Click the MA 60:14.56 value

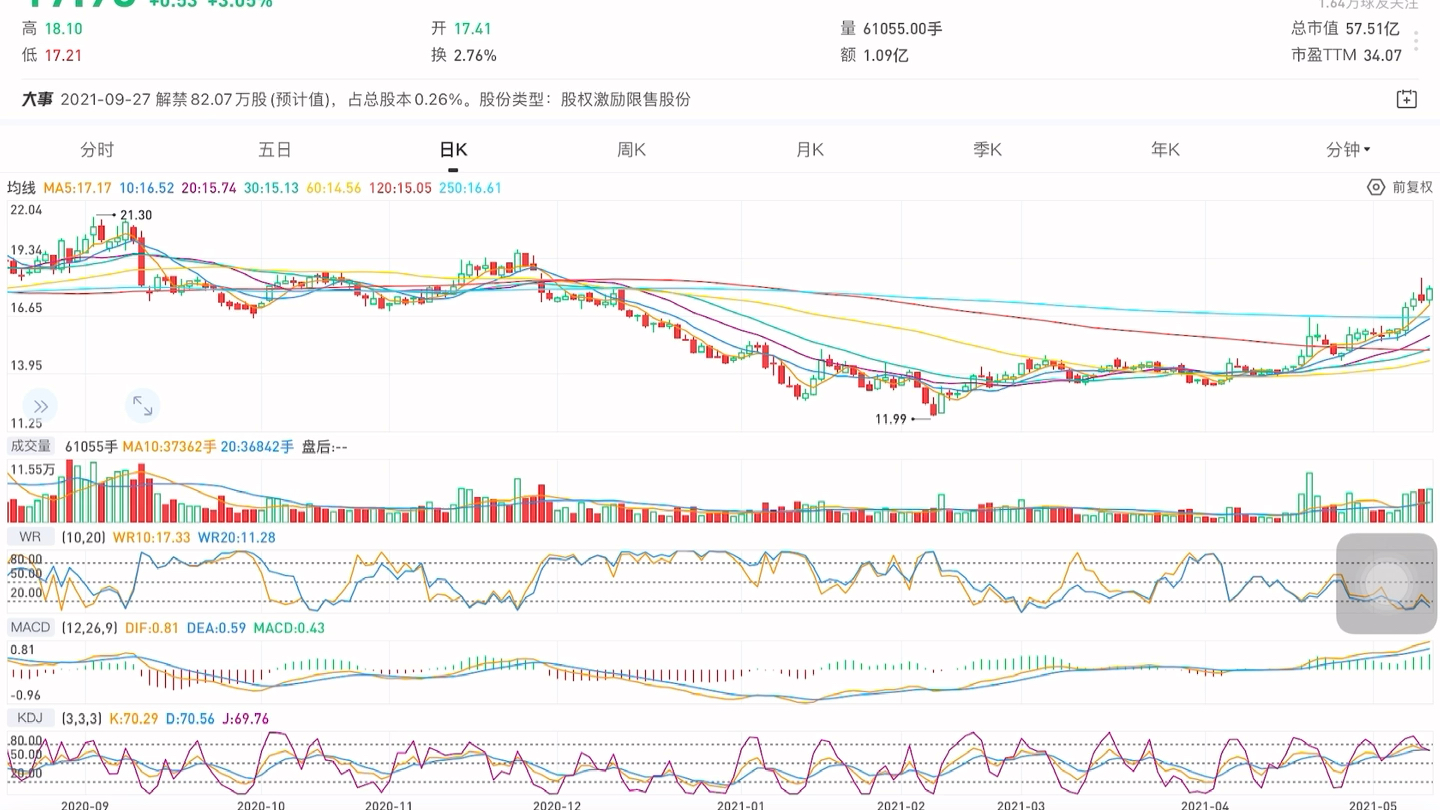click(x=334, y=188)
